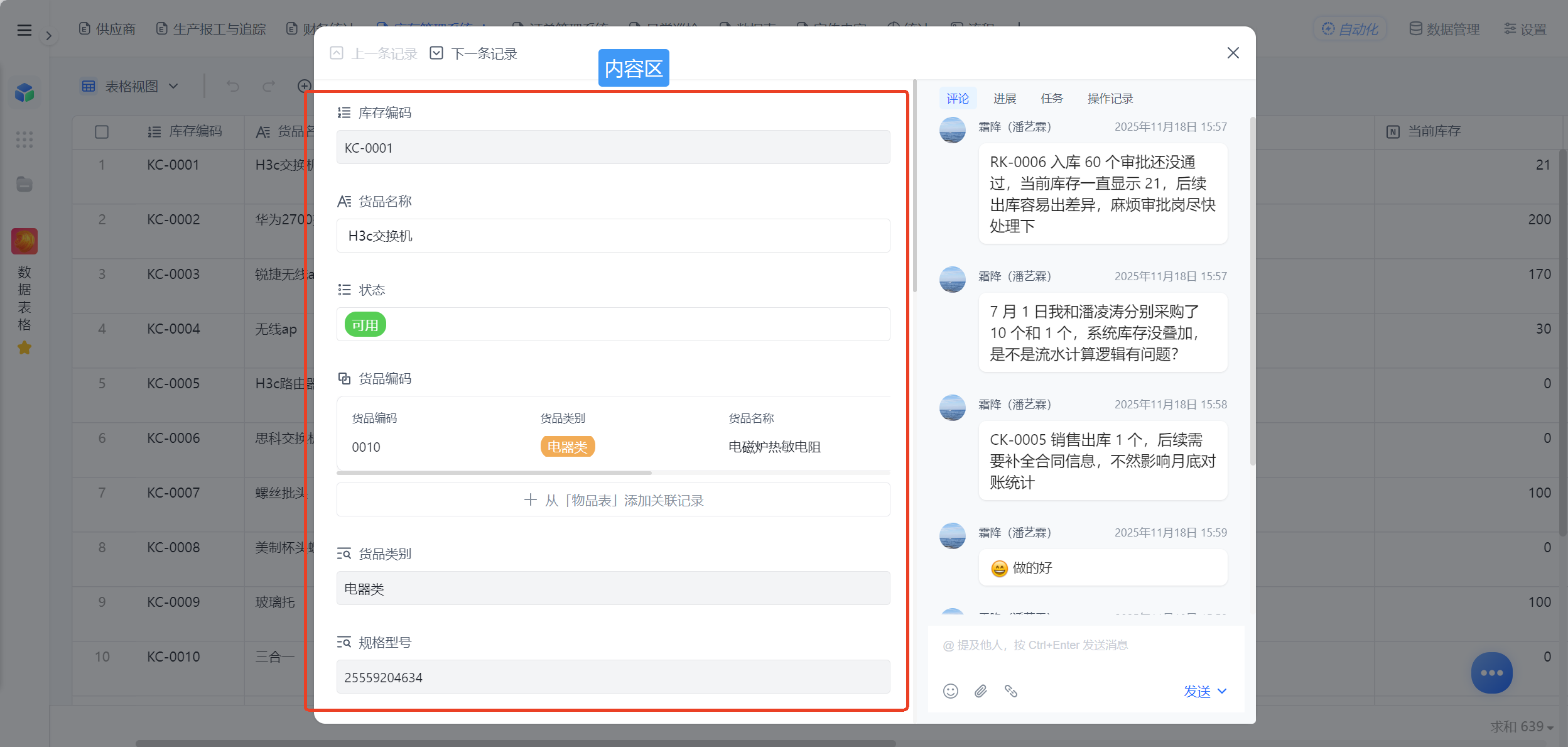The width and height of the screenshot is (1568, 747).
Task: Click the yellow star favorite icon
Action: 24,347
